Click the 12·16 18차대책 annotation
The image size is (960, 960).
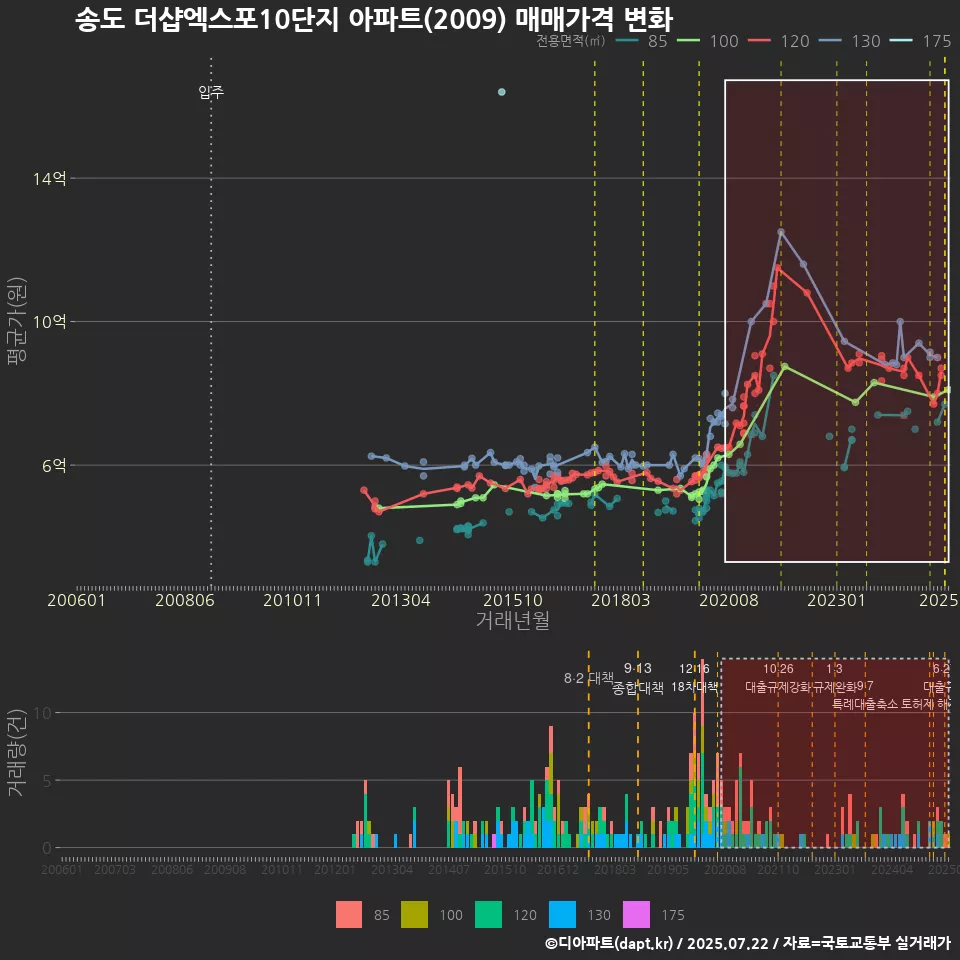tap(694, 678)
